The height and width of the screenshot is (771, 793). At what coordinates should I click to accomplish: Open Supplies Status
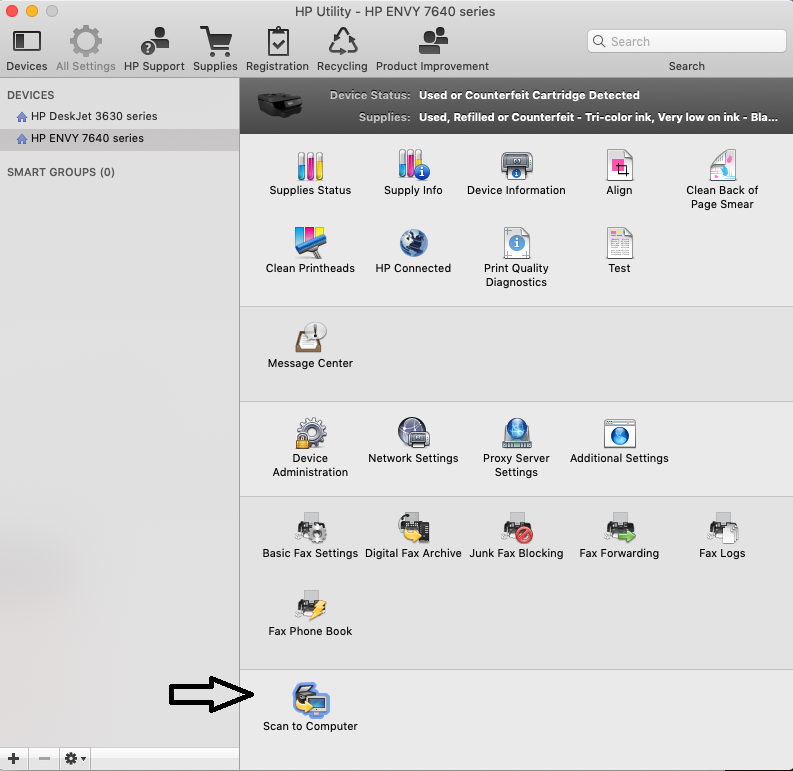310,174
